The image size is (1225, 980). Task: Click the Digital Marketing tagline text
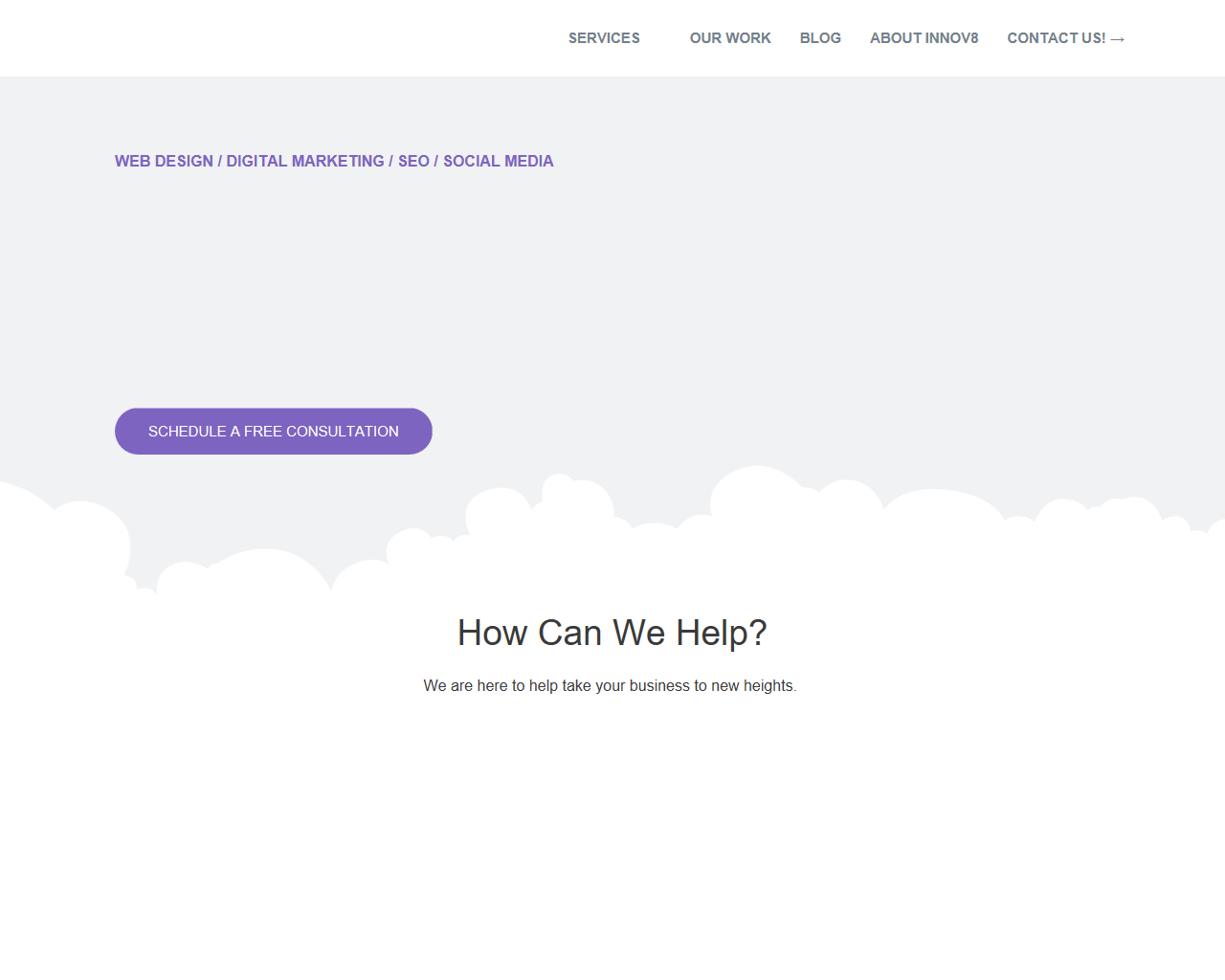coord(304,161)
